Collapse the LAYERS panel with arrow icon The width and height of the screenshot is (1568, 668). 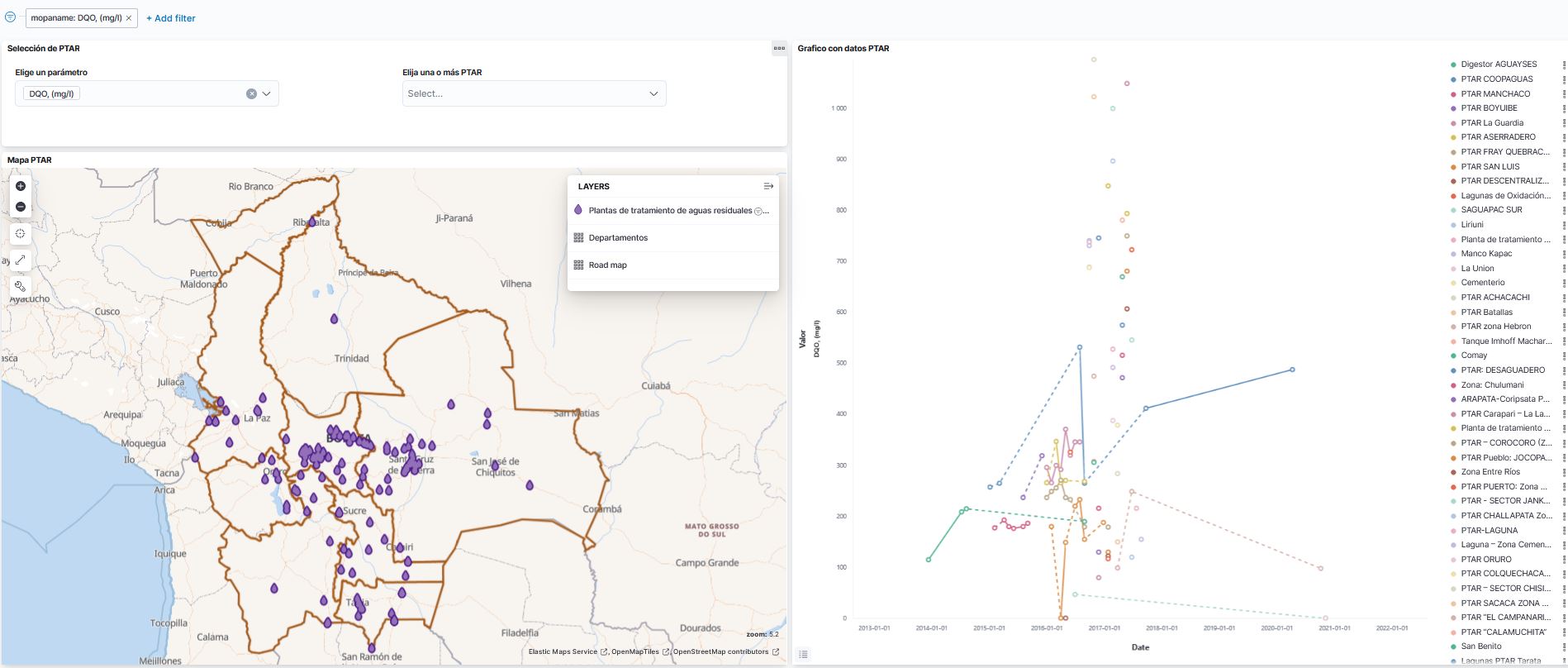(767, 187)
